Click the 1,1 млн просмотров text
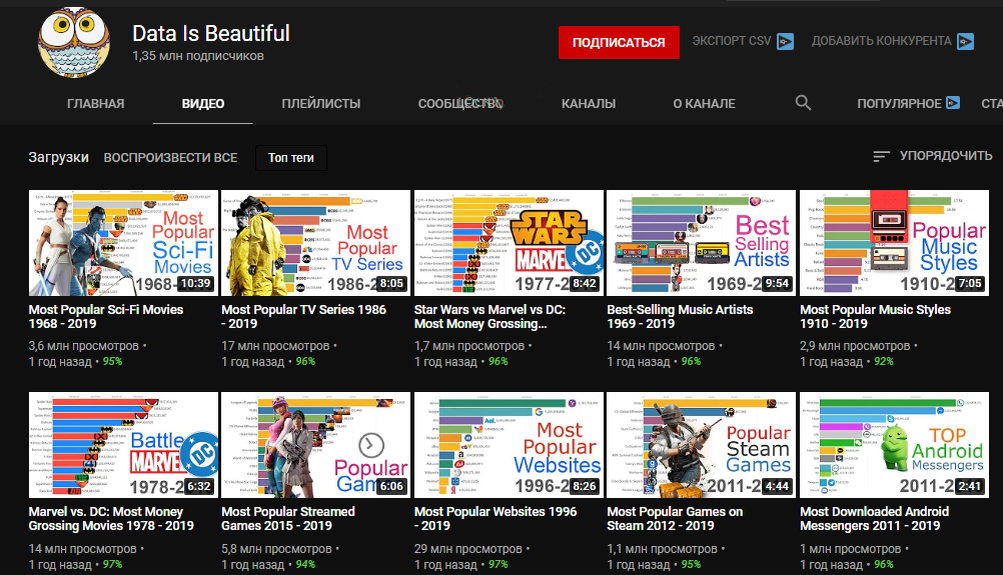Viewport: 1003px width, 575px height. pos(662,549)
